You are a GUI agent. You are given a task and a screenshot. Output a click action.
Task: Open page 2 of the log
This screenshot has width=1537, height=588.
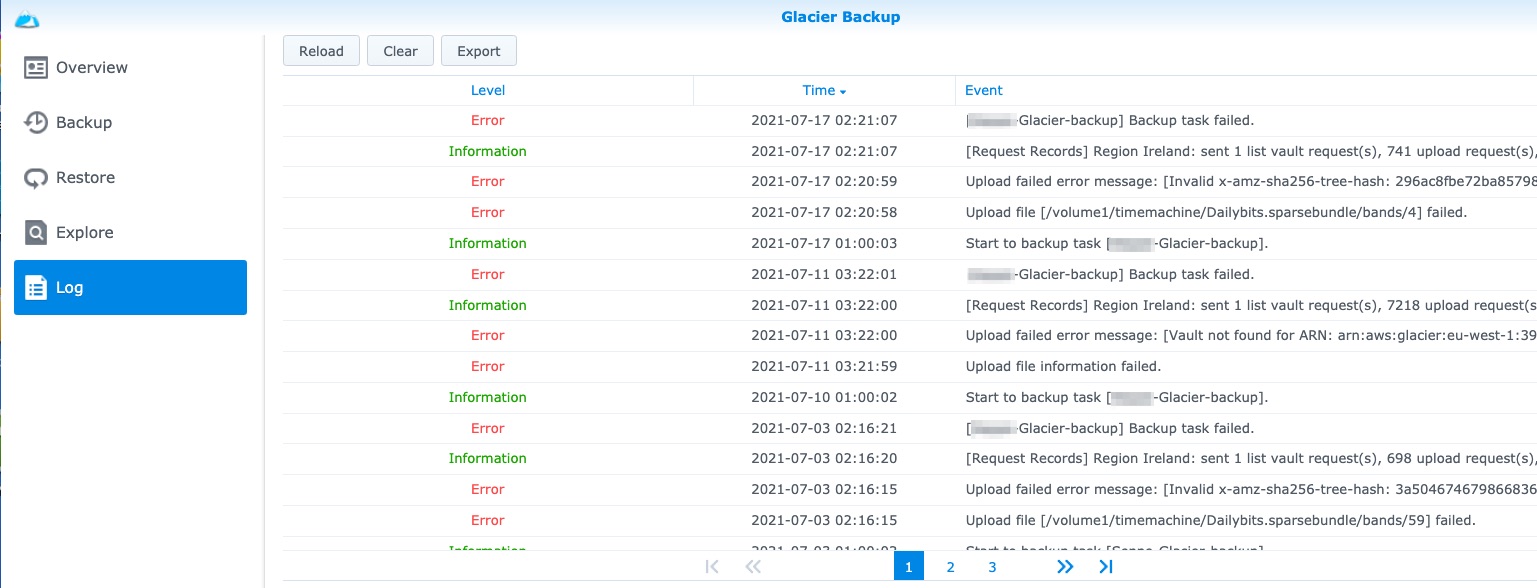click(950, 567)
